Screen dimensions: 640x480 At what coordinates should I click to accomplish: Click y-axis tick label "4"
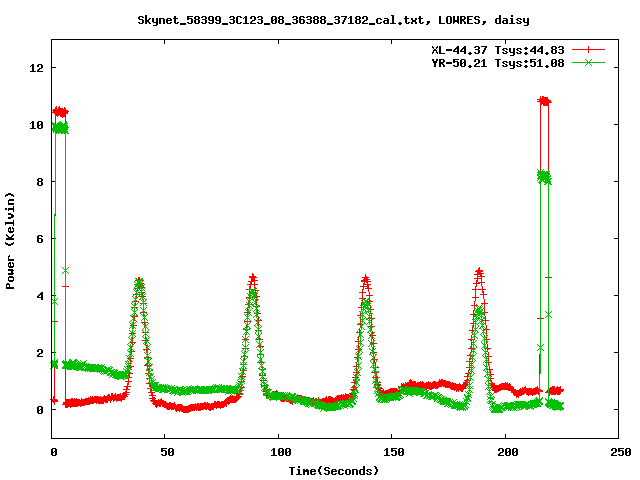40,296
